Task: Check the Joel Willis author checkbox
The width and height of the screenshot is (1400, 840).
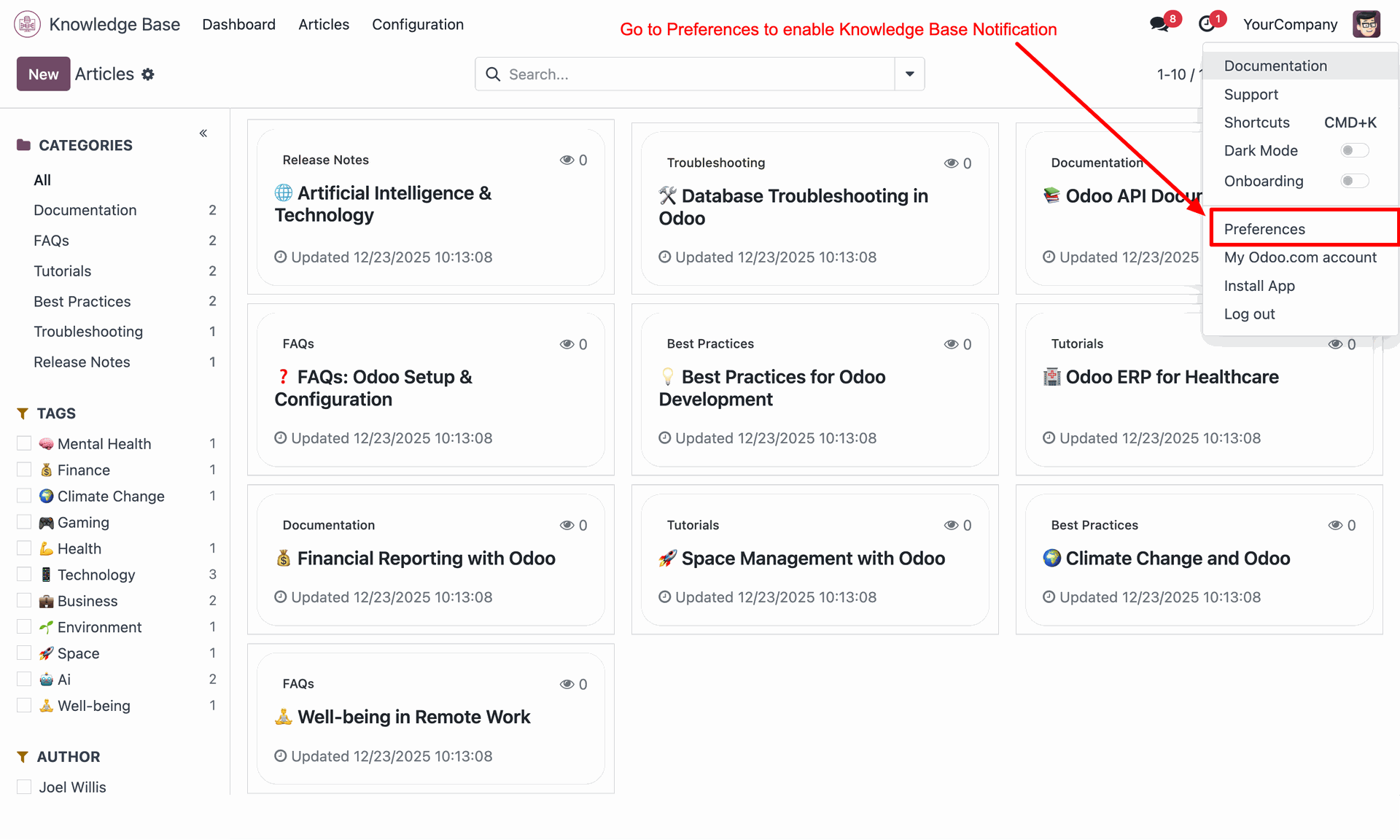Action: [x=24, y=787]
